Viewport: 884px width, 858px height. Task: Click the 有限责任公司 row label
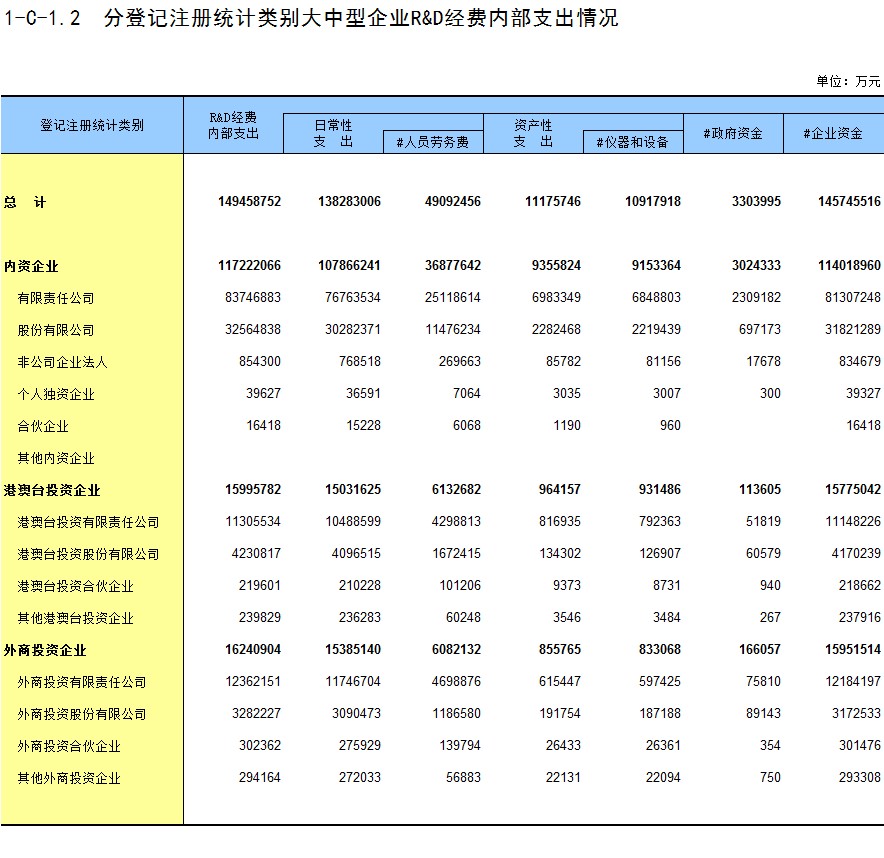[56, 298]
